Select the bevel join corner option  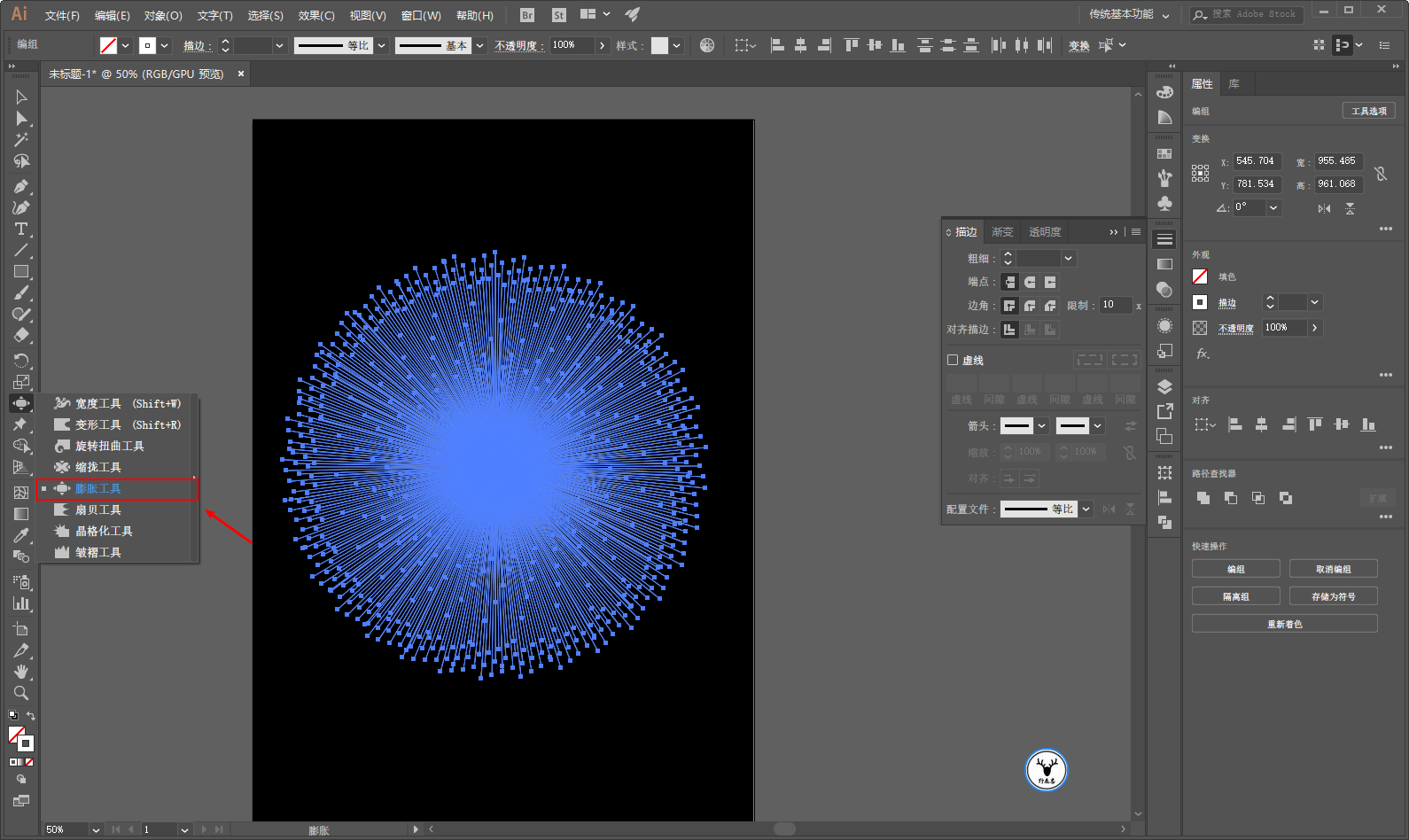tap(1050, 306)
